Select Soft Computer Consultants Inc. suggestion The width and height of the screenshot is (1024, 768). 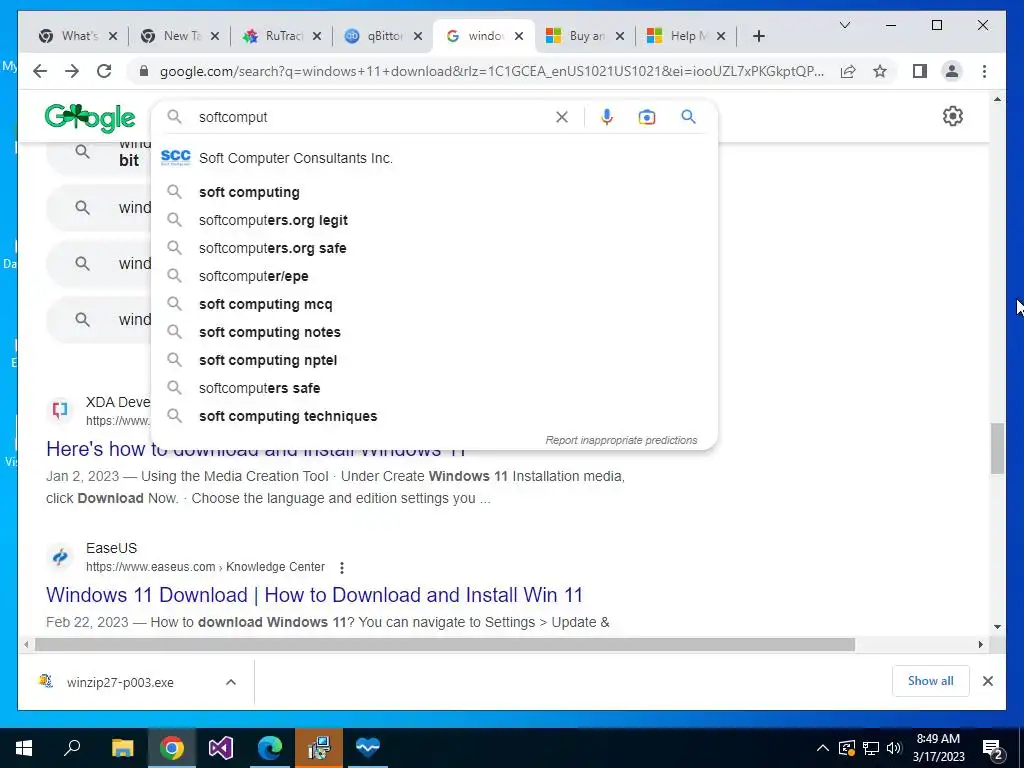(434, 158)
